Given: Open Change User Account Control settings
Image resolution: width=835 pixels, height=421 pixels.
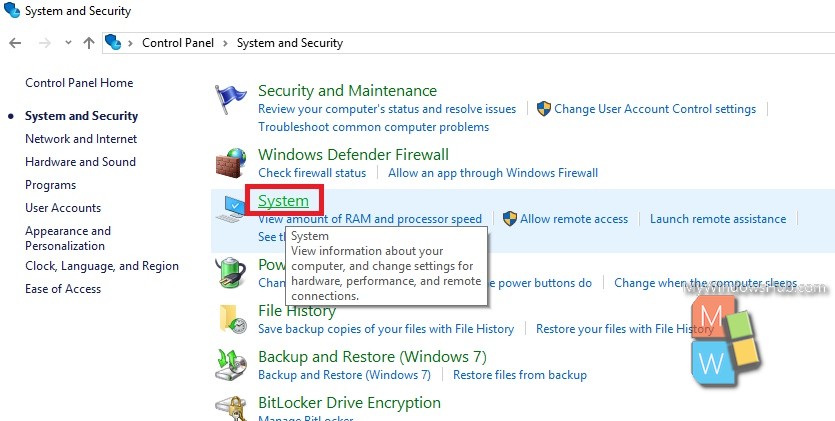Looking at the screenshot, I should [x=655, y=109].
